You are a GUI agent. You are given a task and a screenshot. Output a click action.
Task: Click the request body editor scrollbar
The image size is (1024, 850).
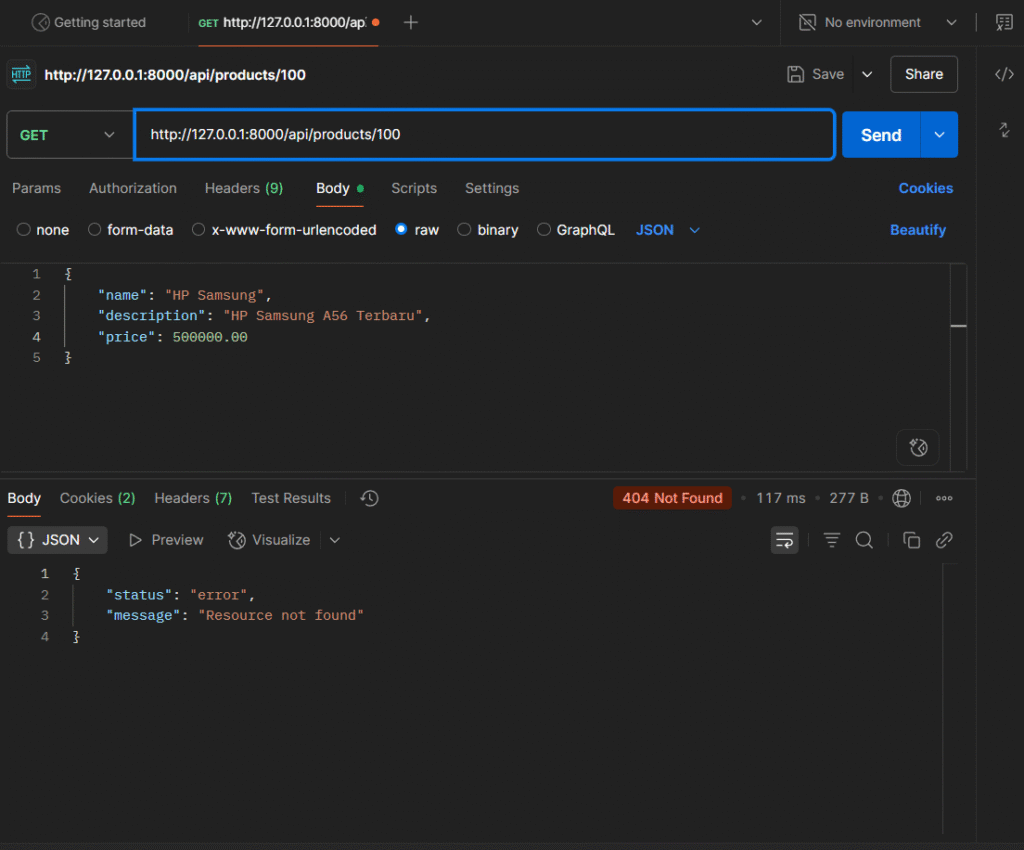(958, 326)
